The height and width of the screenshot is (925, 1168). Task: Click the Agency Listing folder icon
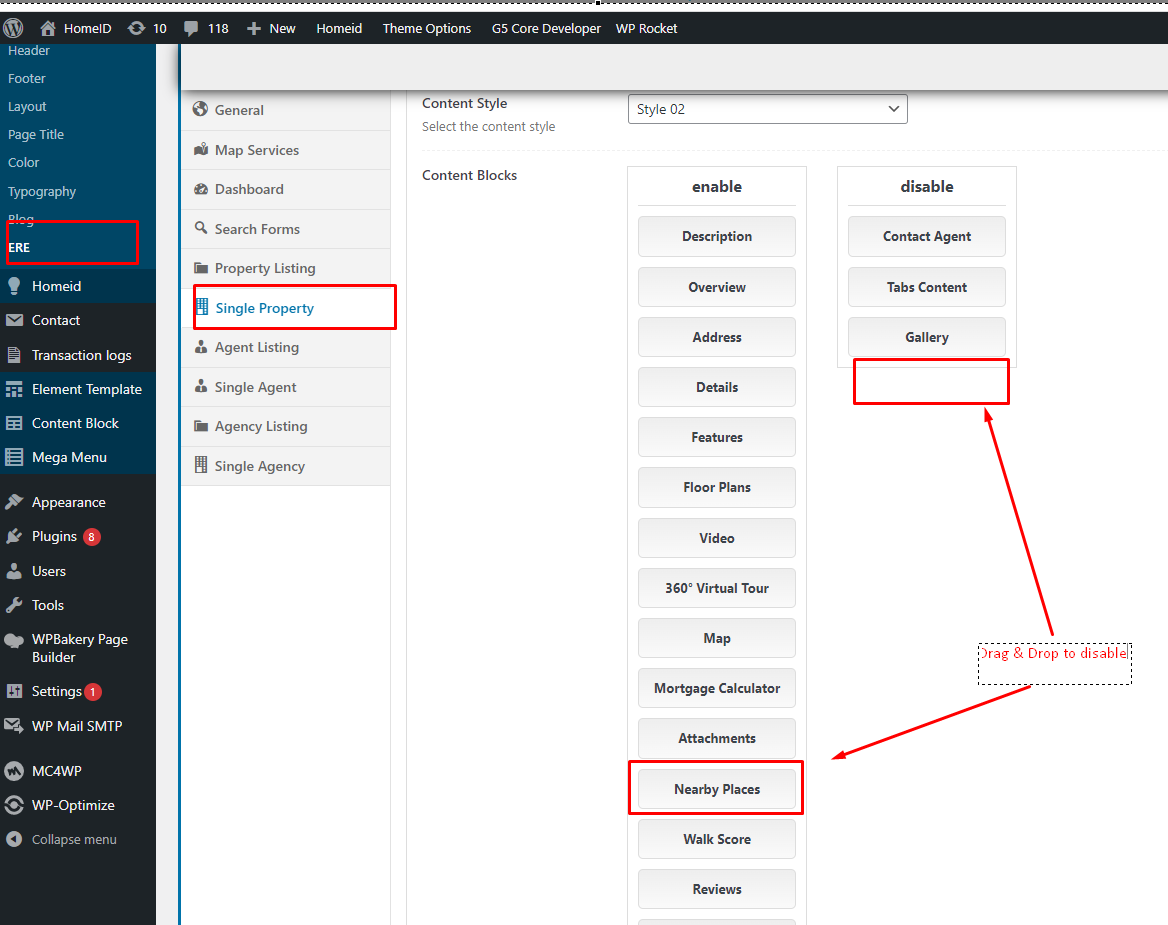tap(201, 425)
